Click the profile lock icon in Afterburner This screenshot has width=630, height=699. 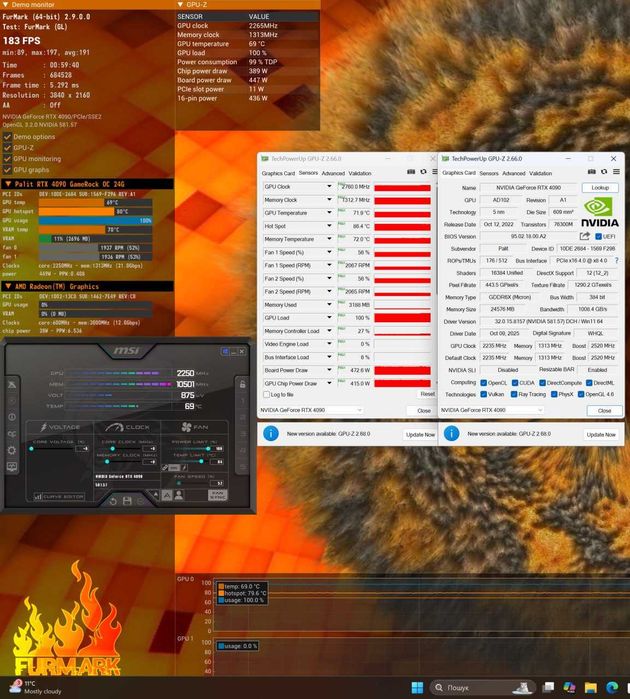243,384
